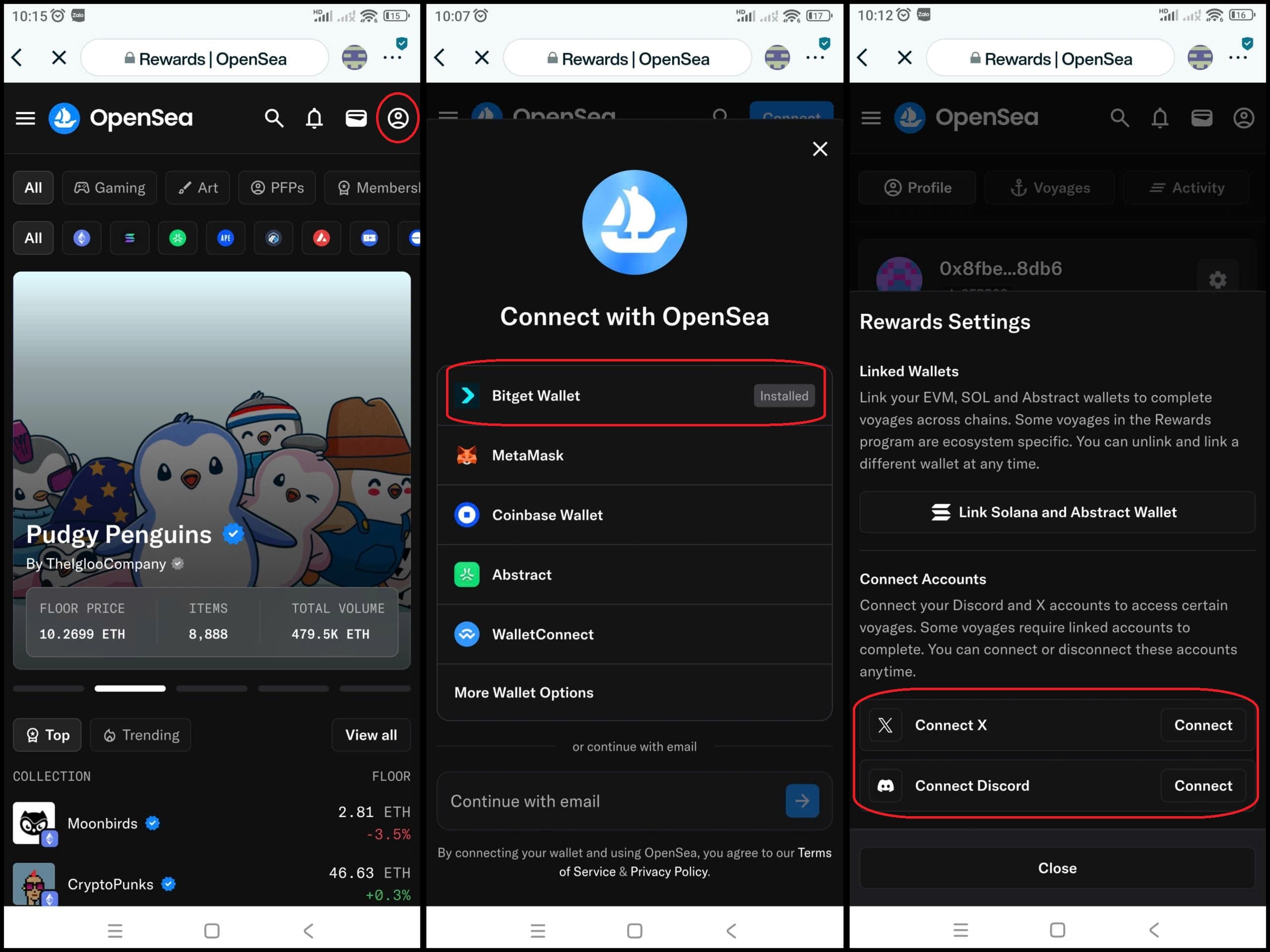1270x952 pixels.
Task: Select the Gaming category tab
Action: (110, 187)
